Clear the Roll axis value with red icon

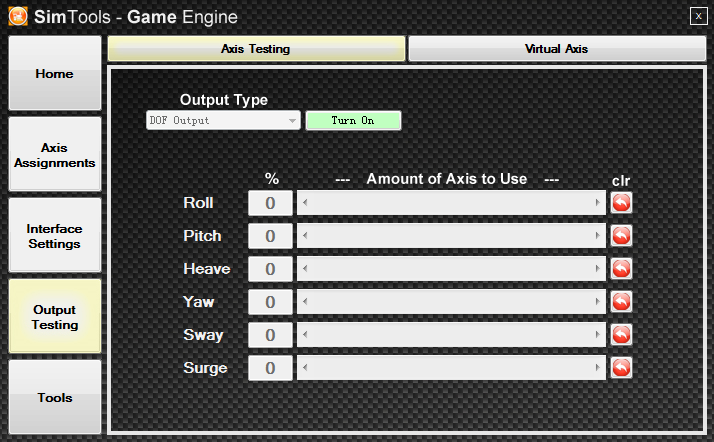click(x=621, y=203)
